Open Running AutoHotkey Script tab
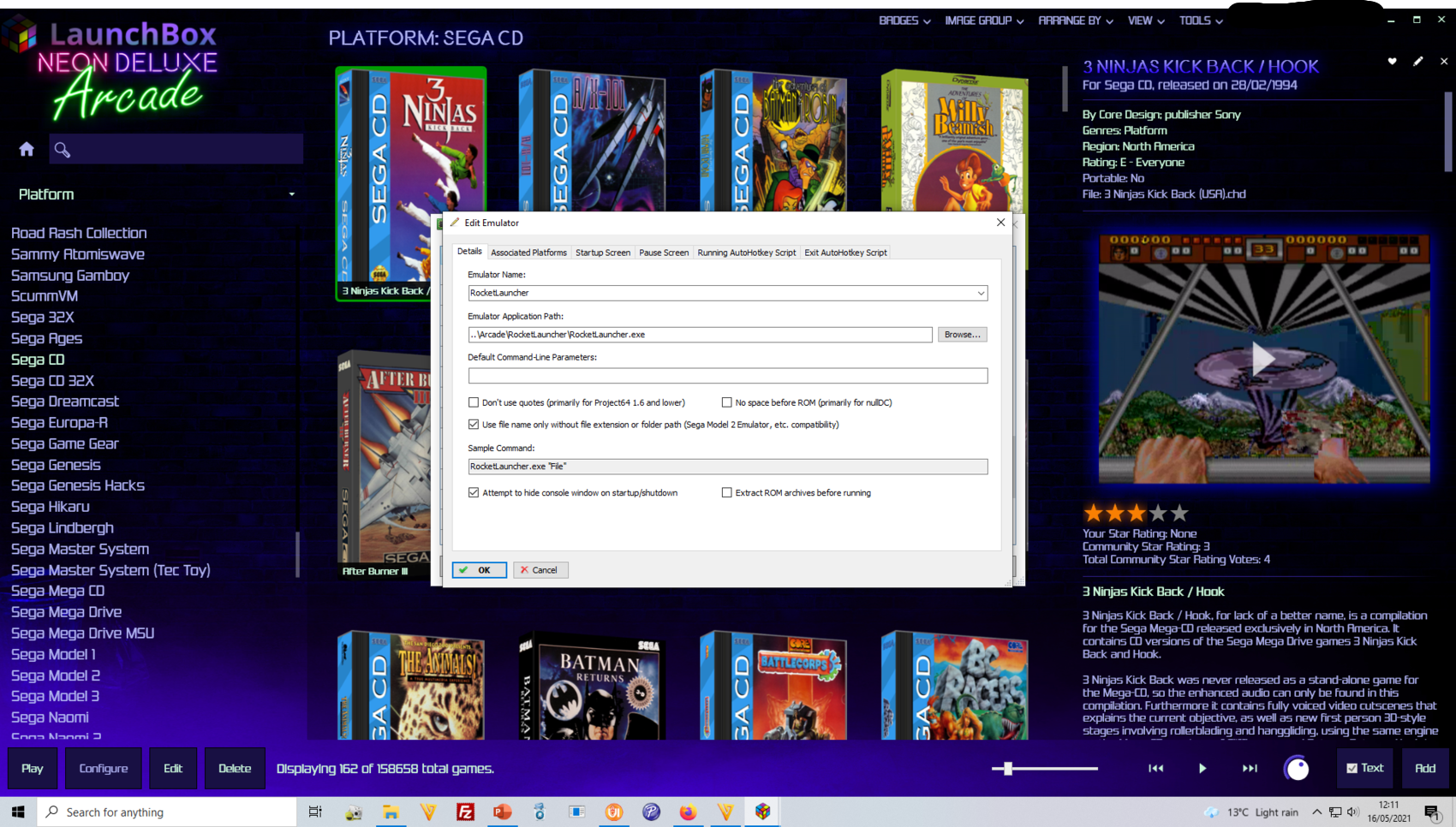 [747, 253]
